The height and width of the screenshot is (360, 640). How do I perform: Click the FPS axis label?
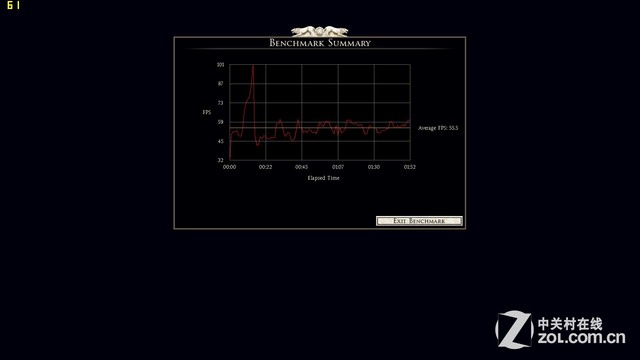coord(207,112)
